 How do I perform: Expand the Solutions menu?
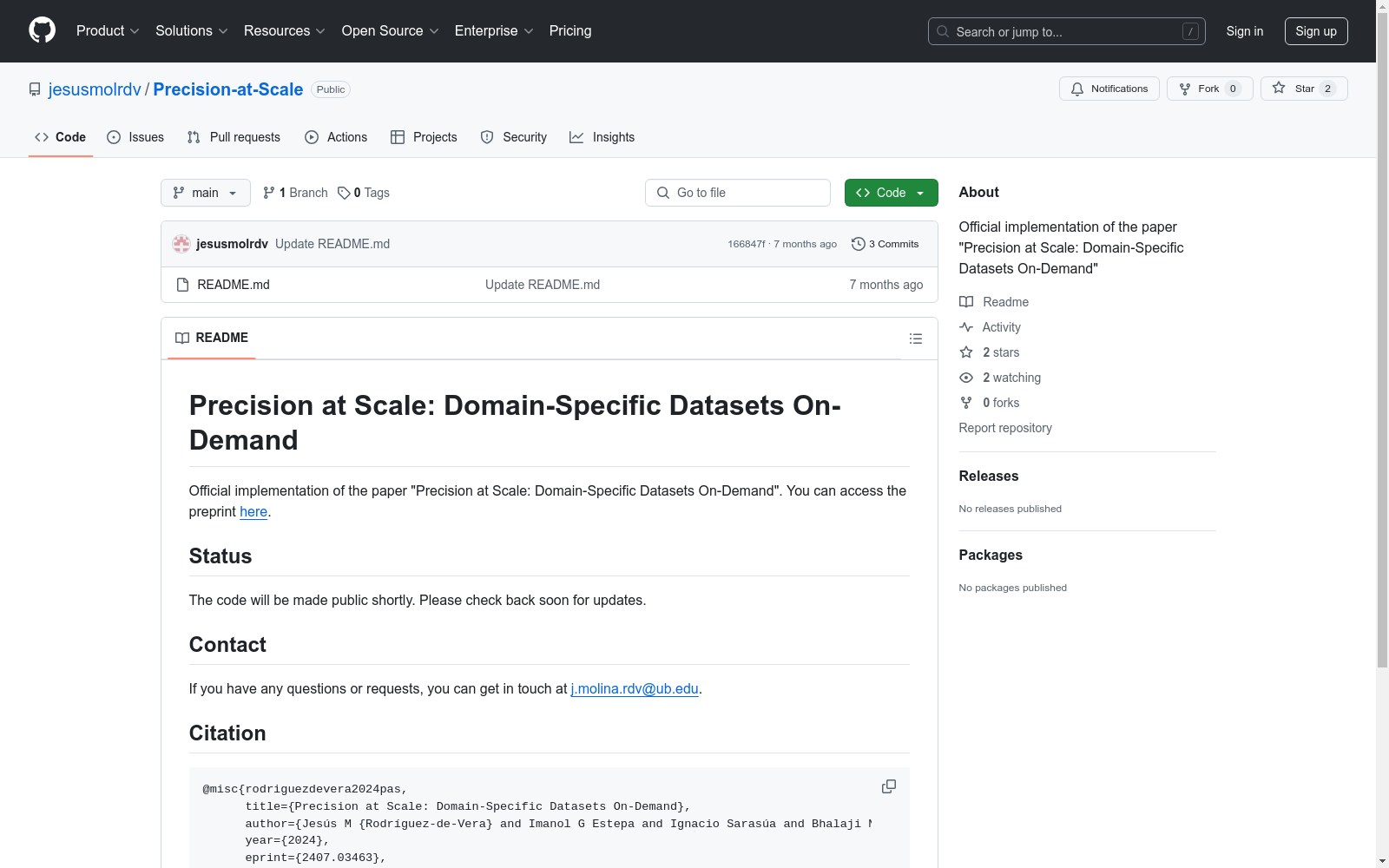tap(192, 30)
